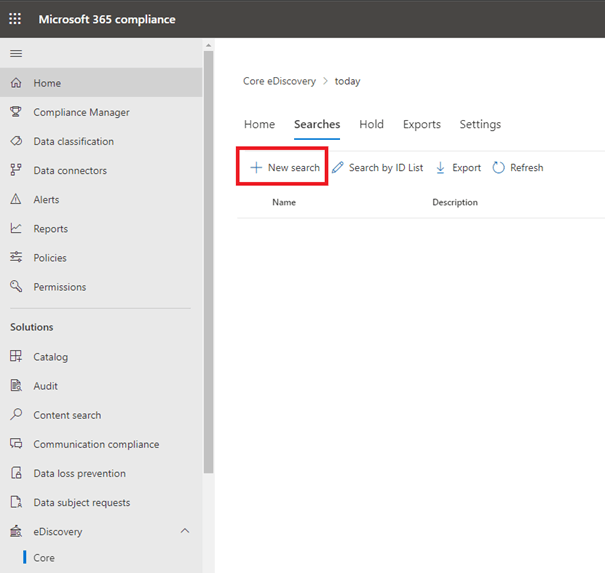Image resolution: width=605 pixels, height=573 pixels.
Task: Open the Hold tab
Action: pyautogui.click(x=371, y=124)
